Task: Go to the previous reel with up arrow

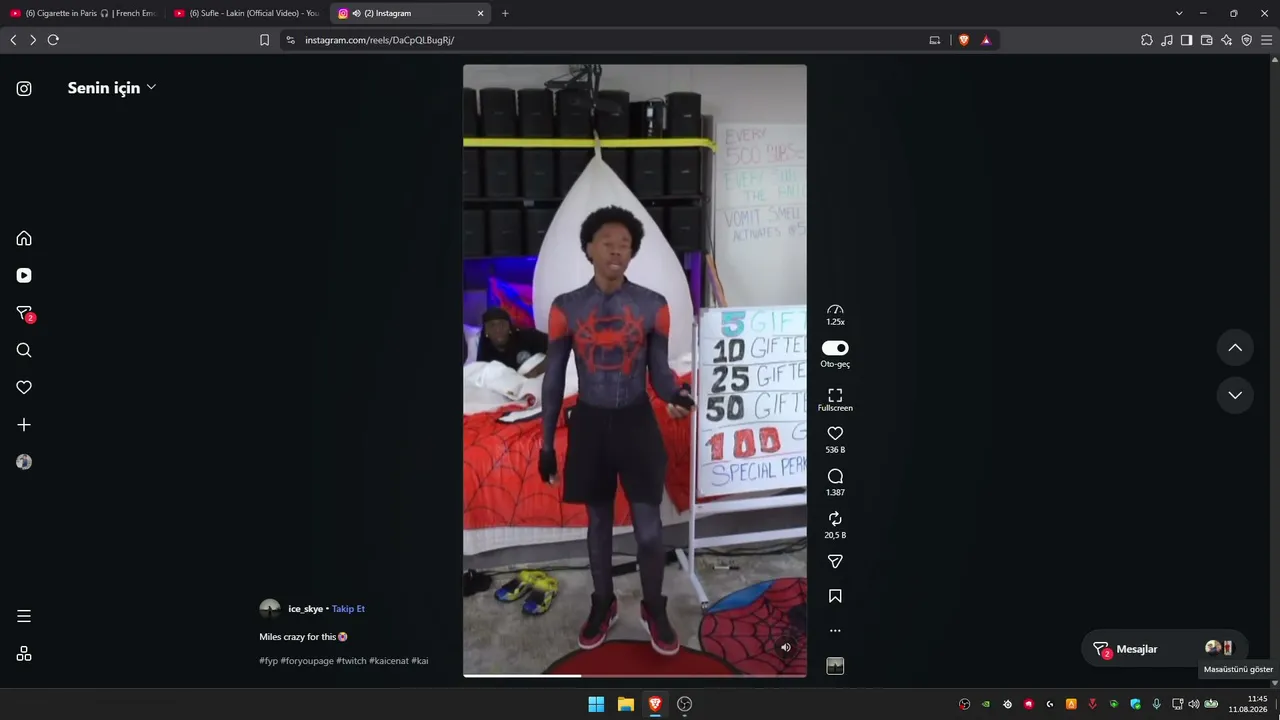Action: point(1235,348)
